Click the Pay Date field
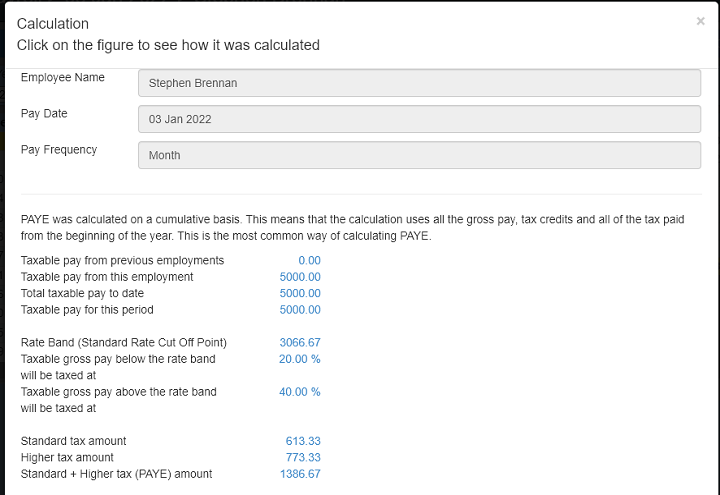 click(x=419, y=119)
